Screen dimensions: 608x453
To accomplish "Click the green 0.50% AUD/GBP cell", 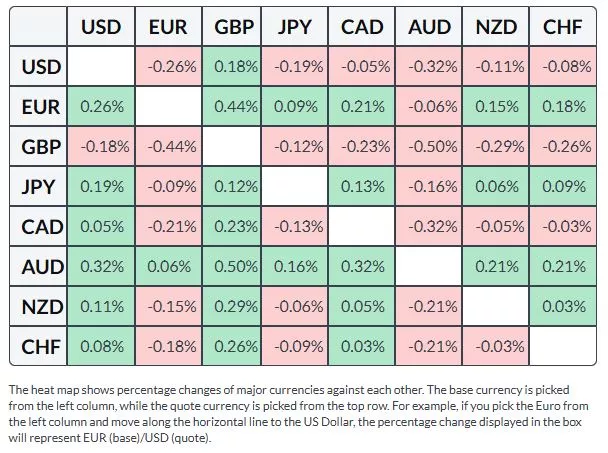I will 233,266.
